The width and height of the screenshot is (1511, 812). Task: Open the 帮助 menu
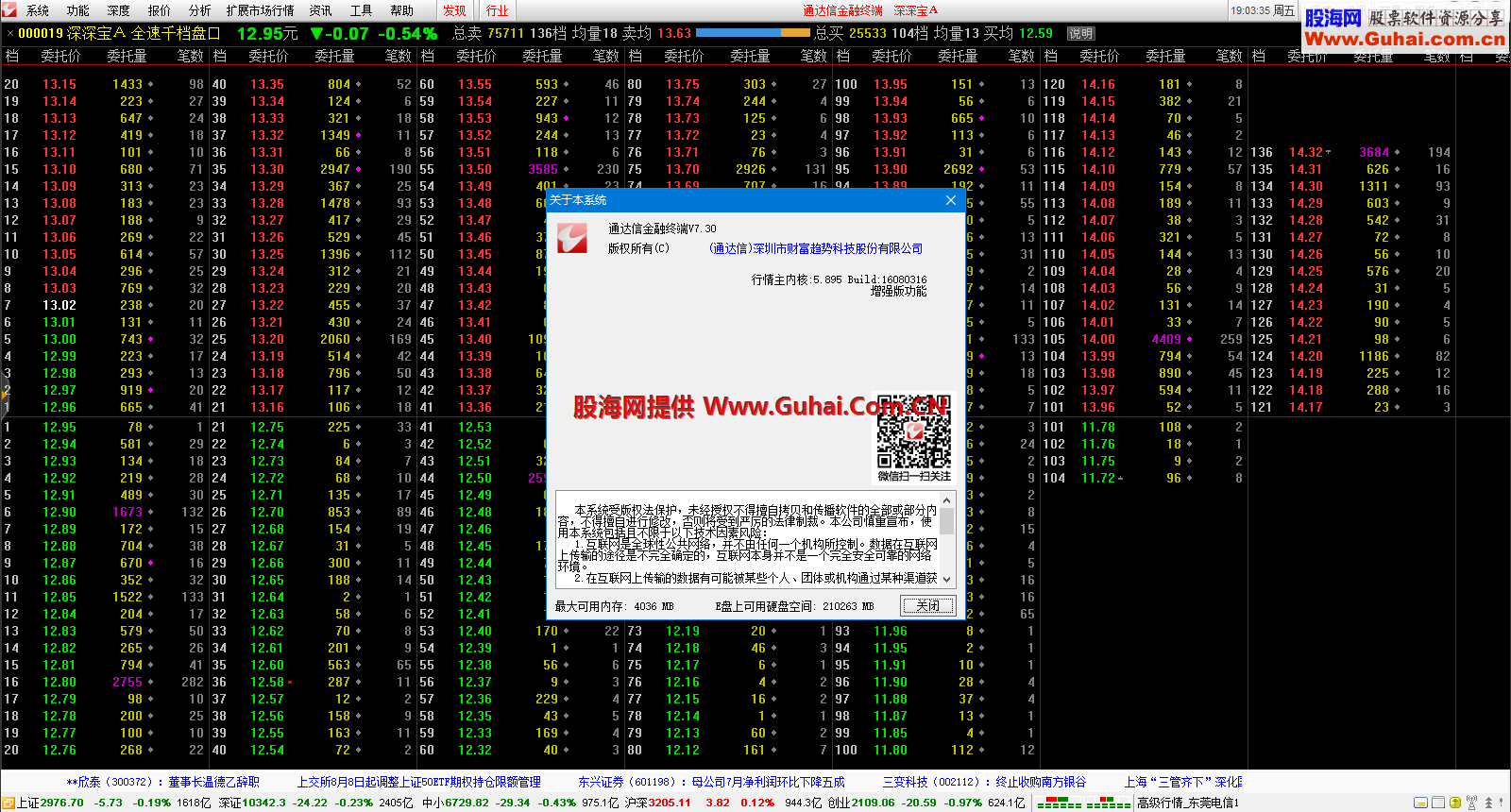[402, 10]
